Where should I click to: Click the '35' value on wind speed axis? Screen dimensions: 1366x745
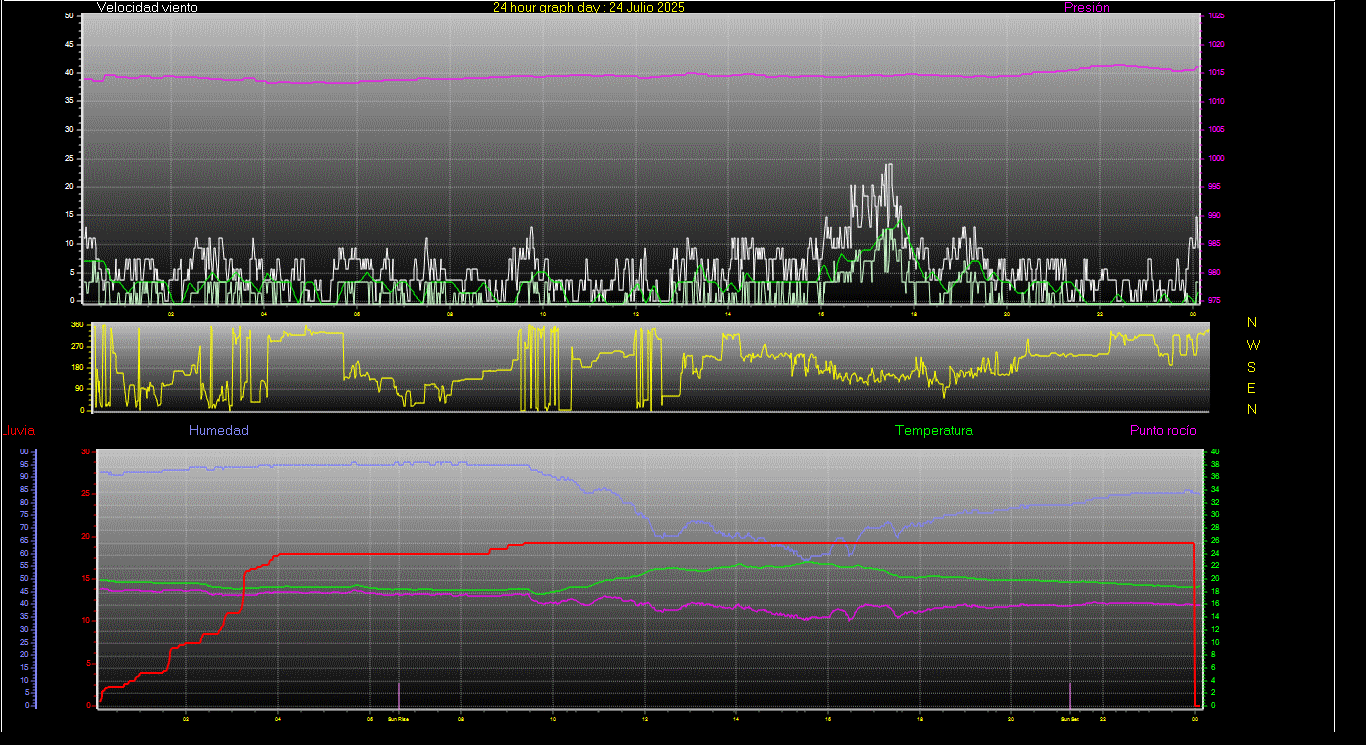coord(69,101)
